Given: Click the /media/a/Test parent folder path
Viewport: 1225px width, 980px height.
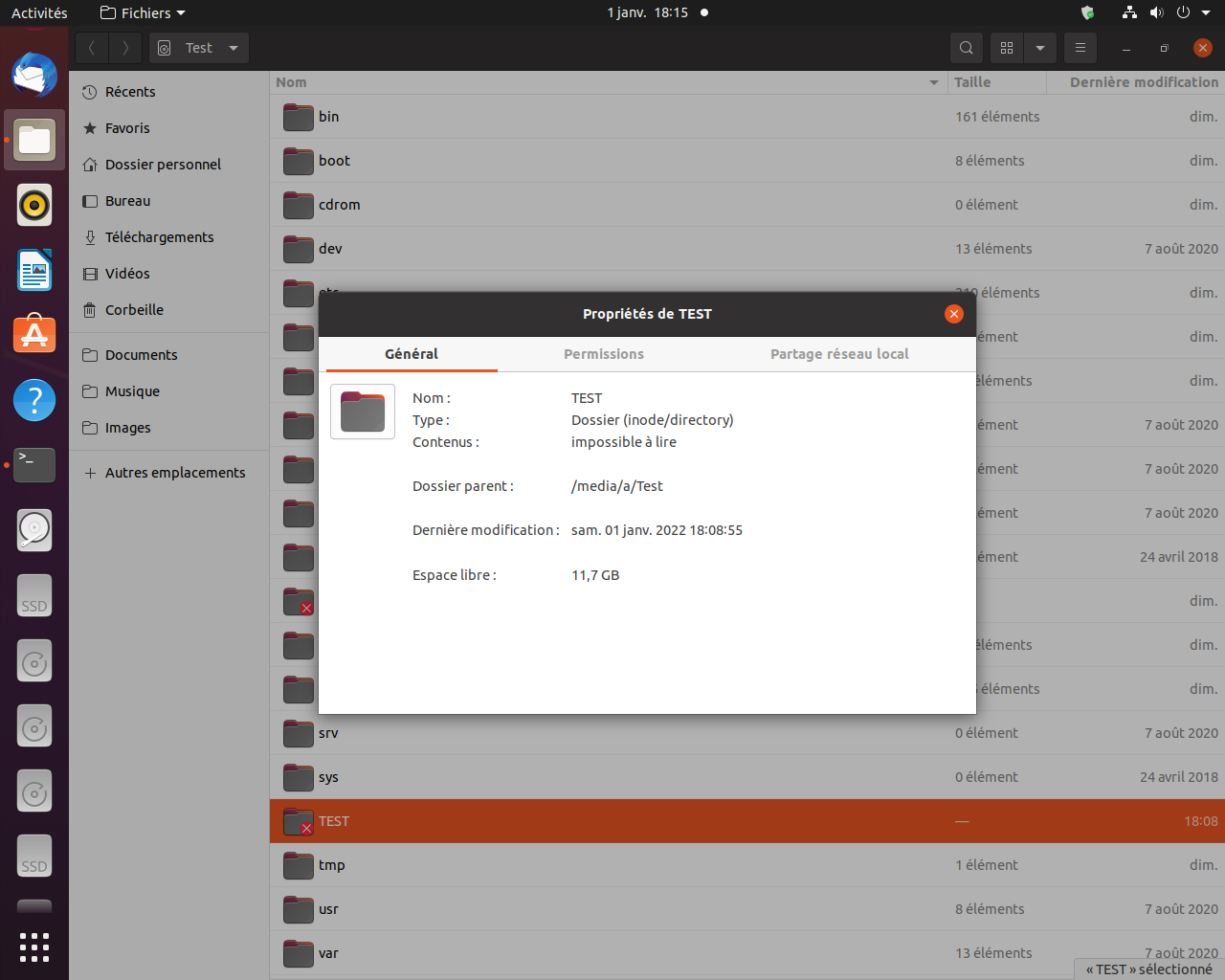Looking at the screenshot, I should [617, 486].
